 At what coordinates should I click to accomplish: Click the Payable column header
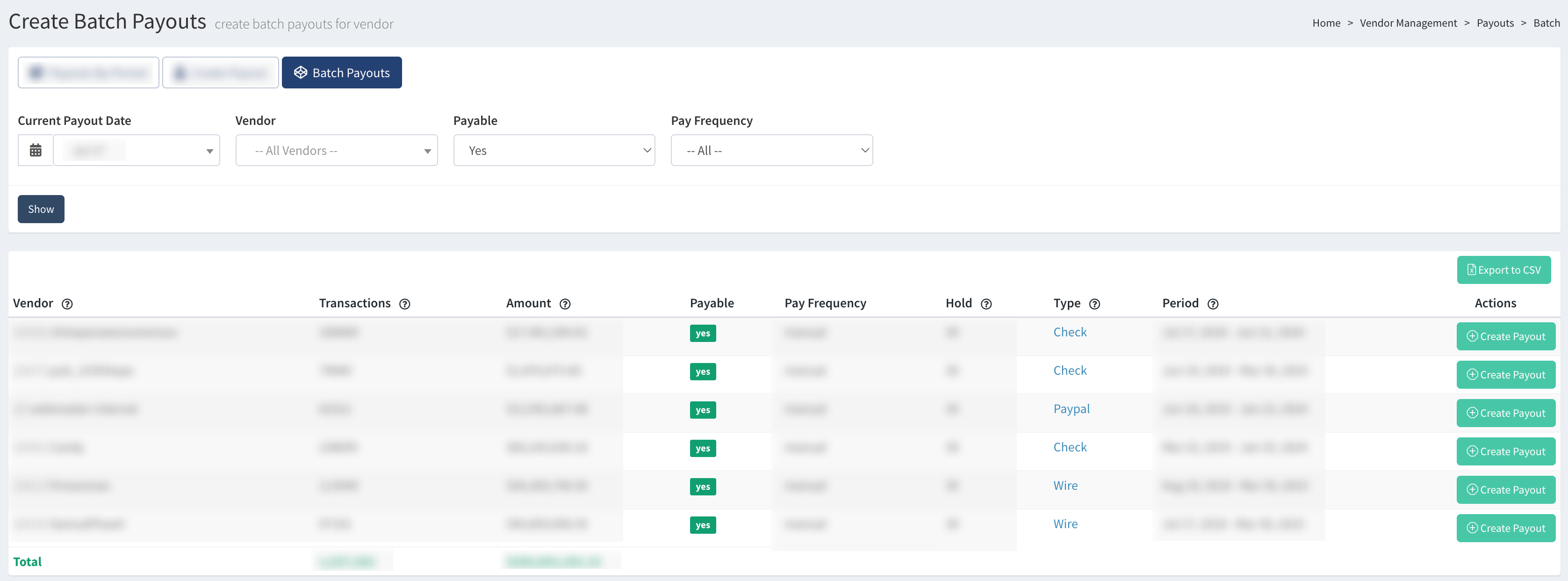pos(712,303)
